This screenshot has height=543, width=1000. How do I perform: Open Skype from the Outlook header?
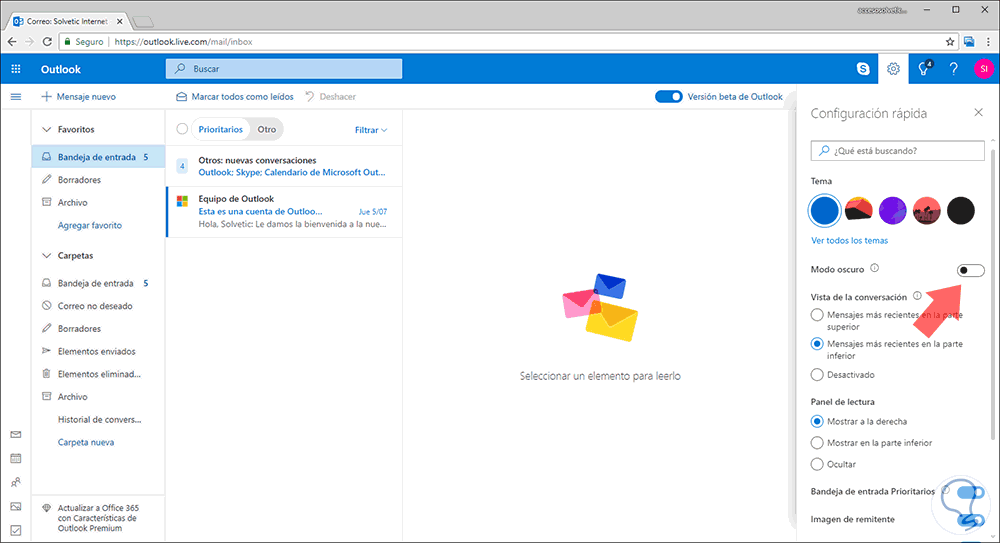click(x=863, y=69)
